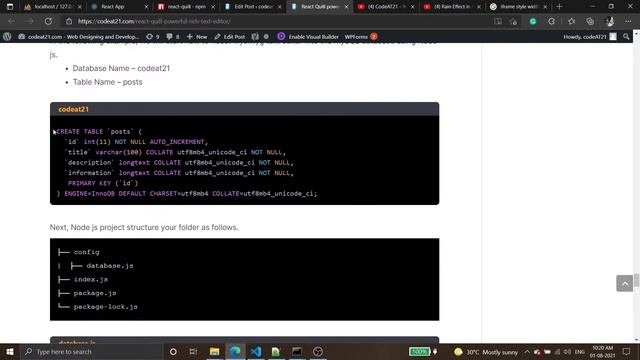The image size is (640, 360).
Task: Click the 'PRIMARY KEY' code line
Action: (x=103, y=183)
